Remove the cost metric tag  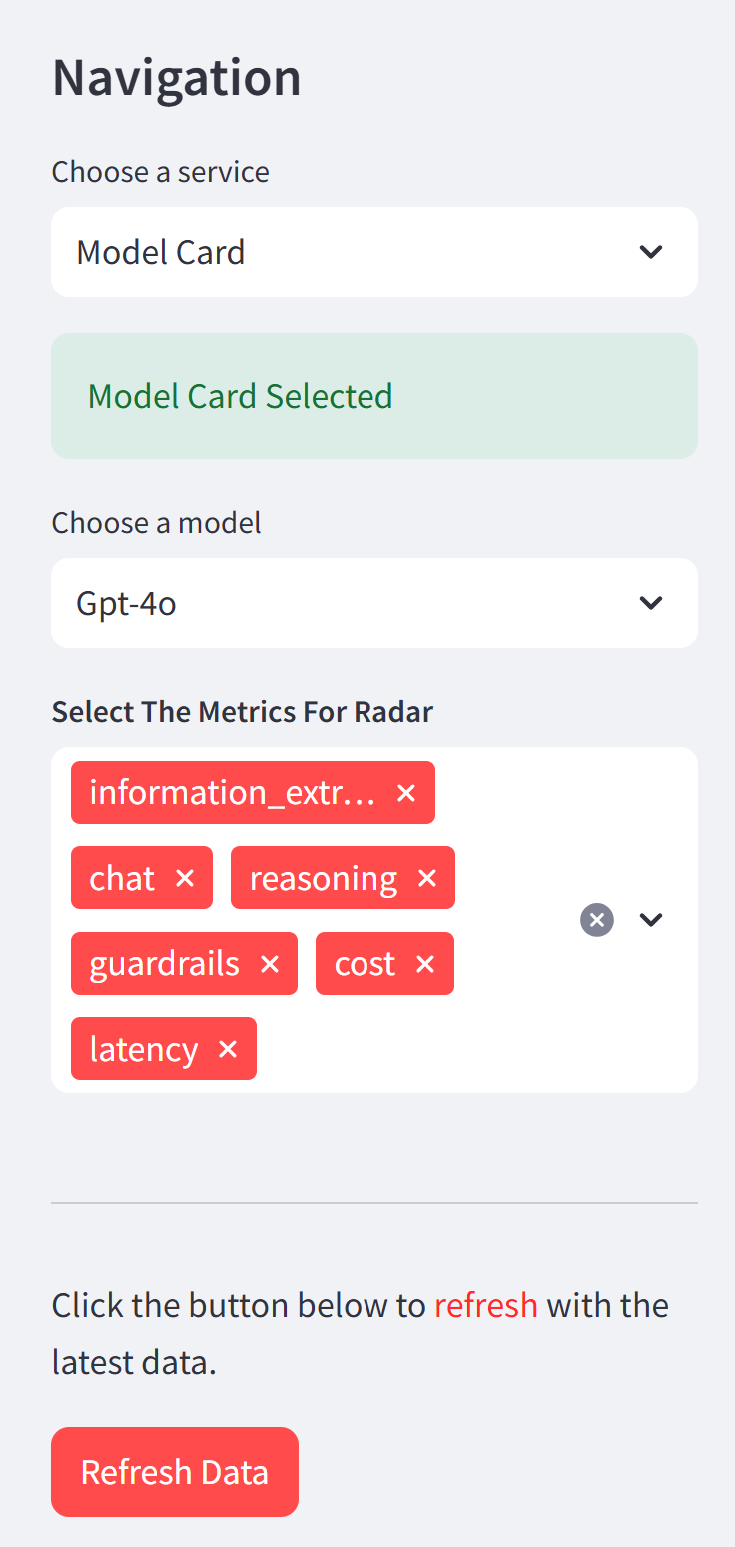[x=425, y=963]
